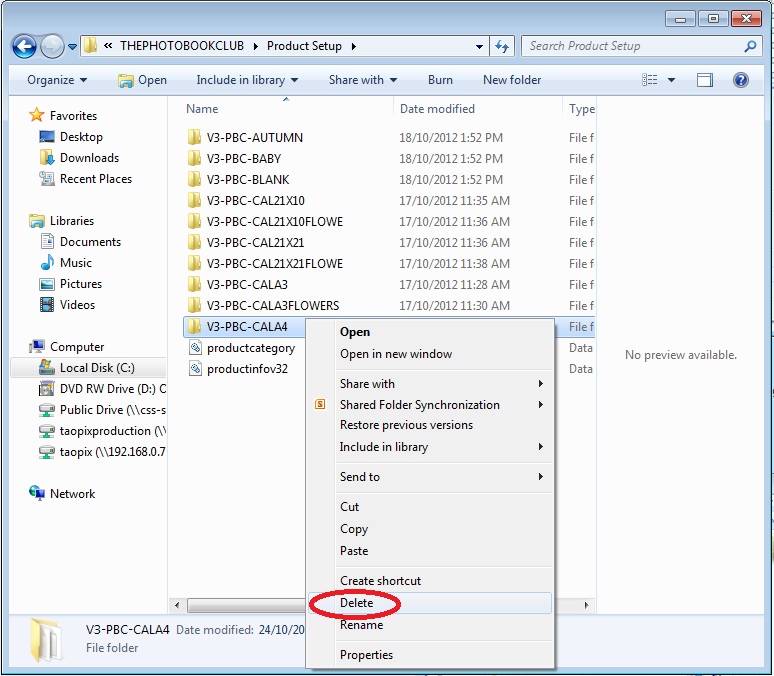774x676 pixels.
Task: Click THEPHOTOBOOKCLUB in the address path
Action: (x=182, y=46)
